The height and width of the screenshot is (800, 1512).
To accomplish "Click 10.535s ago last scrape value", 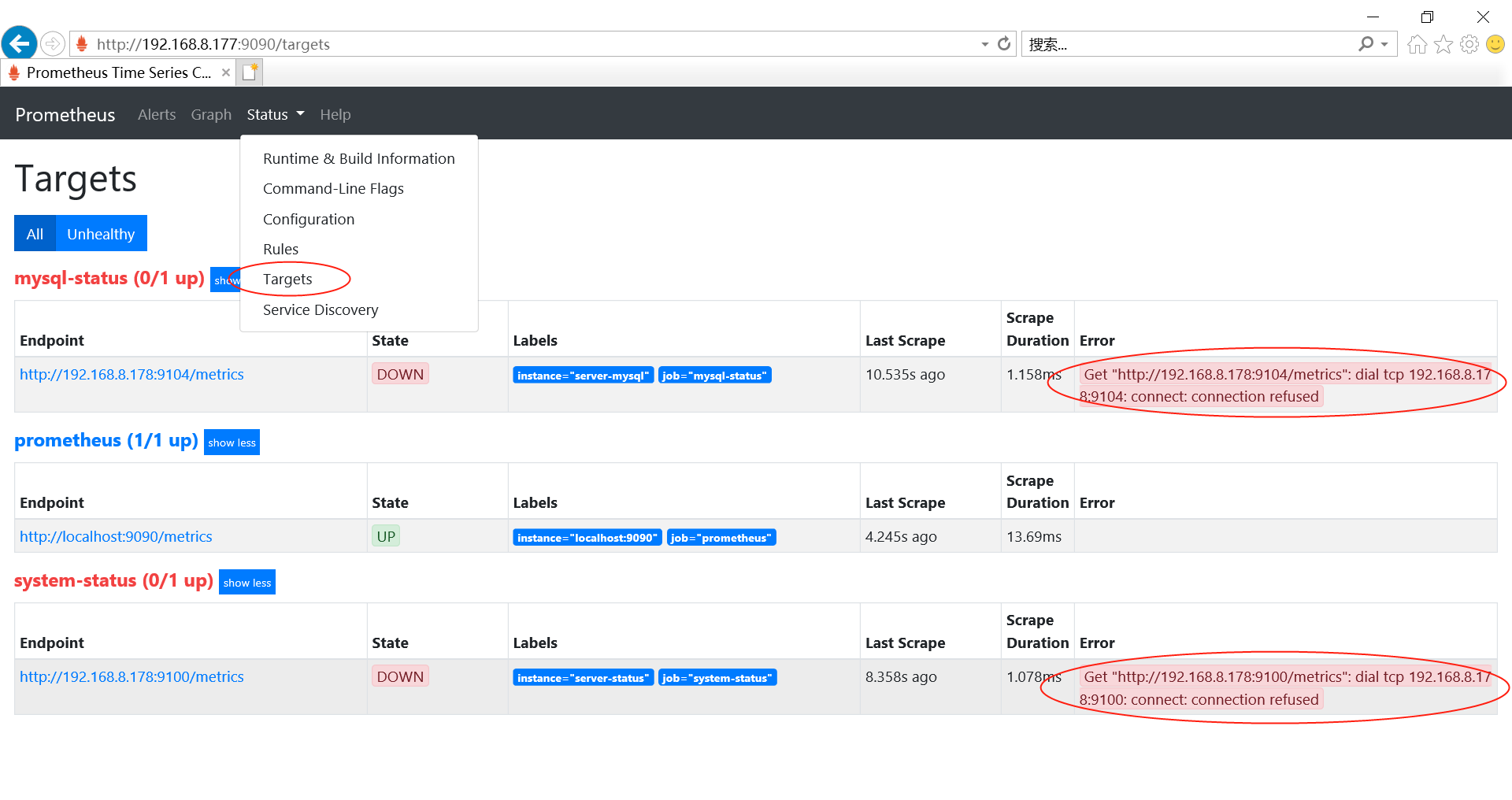I will tap(905, 375).
